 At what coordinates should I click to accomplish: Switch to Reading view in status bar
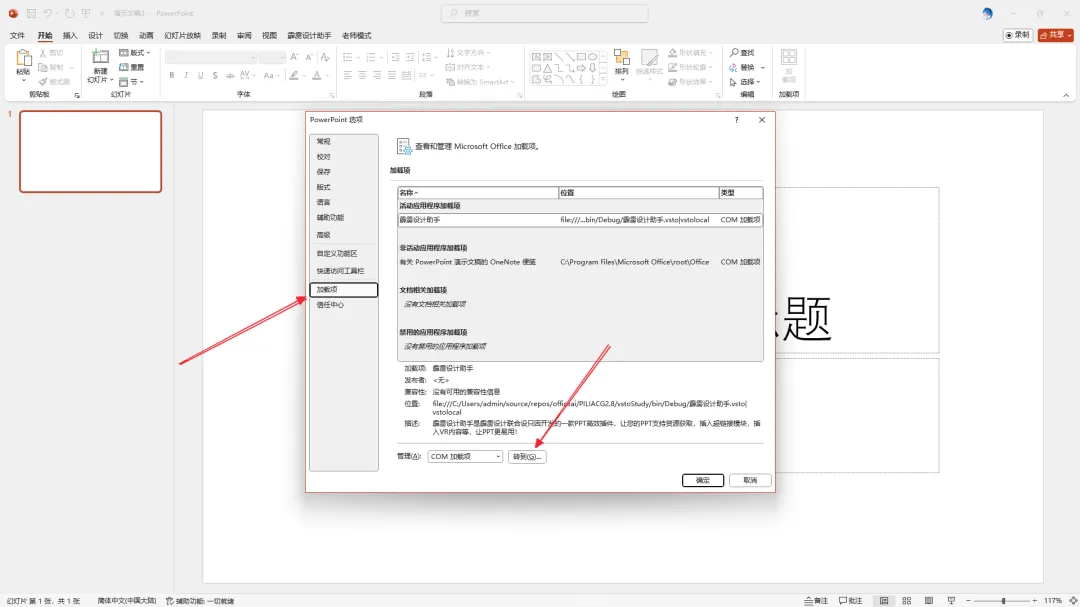pos(929,601)
